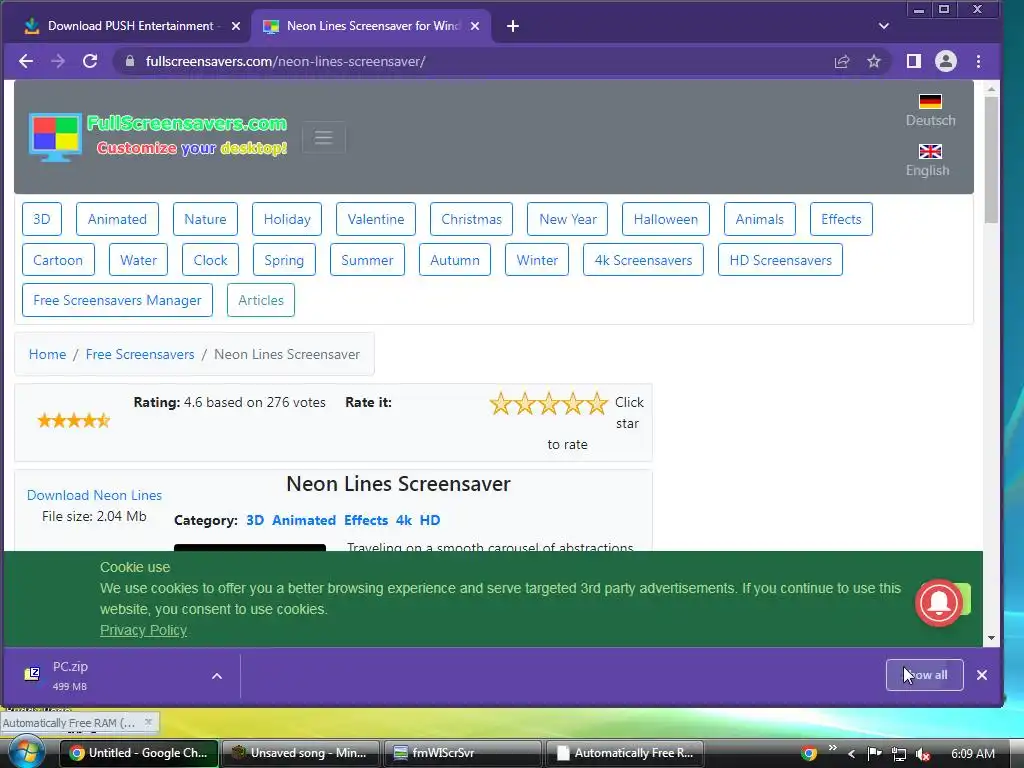This screenshot has height=768, width=1024.
Task: Browse Cartoon screensavers
Action: (x=58, y=260)
